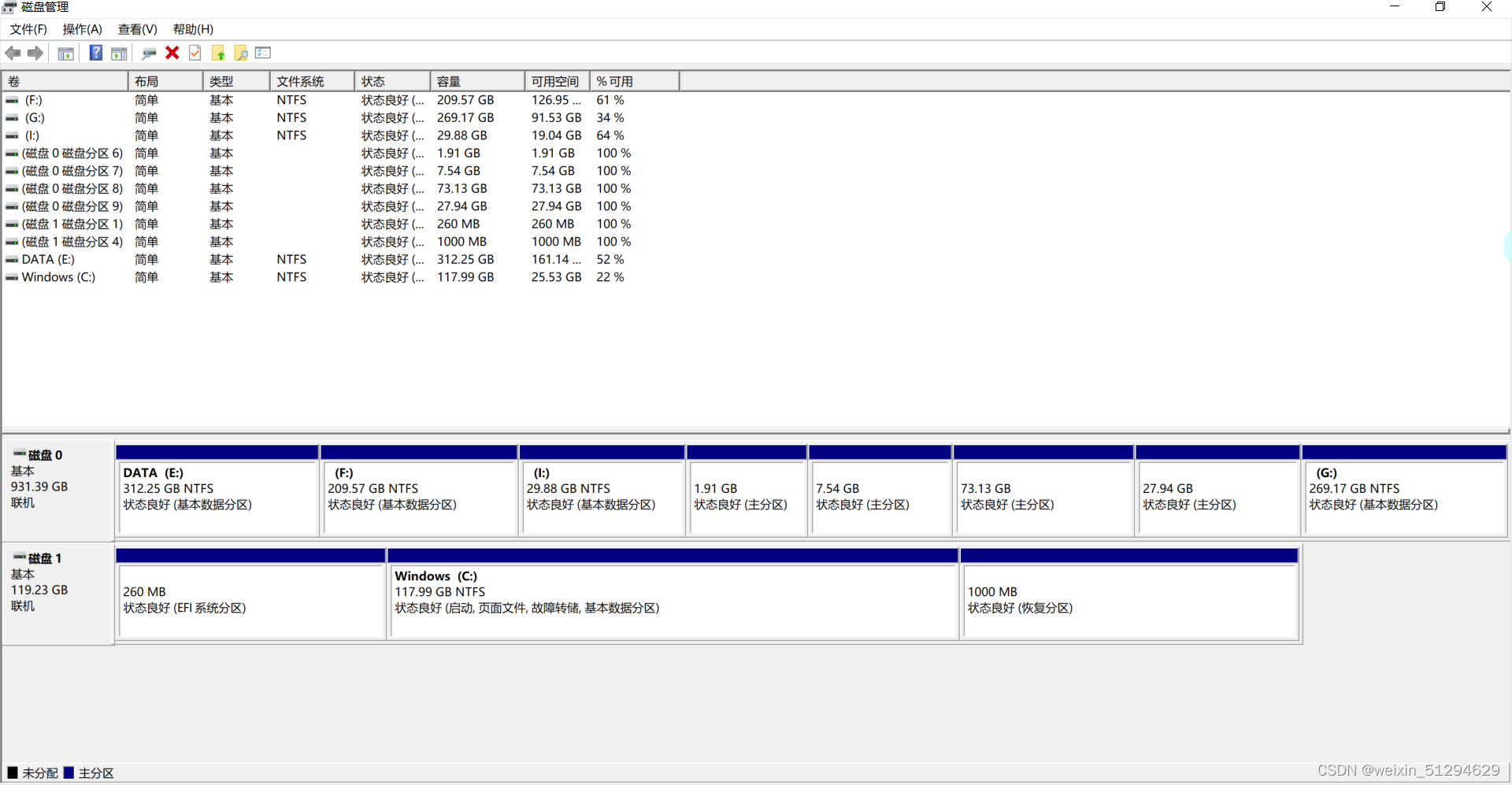The image size is (1512, 785).
Task: Click the drive icon of volume (G:)
Action: (x=12, y=118)
